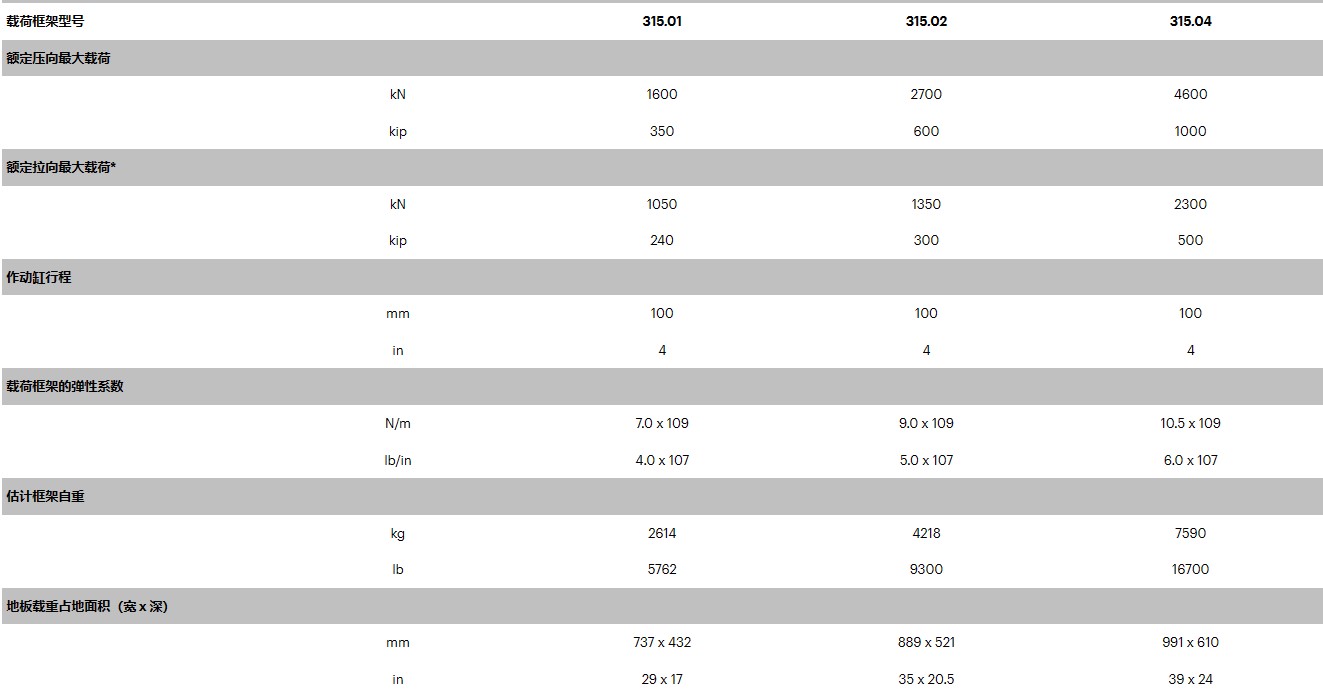Click the 1600 compression load value

click(x=661, y=94)
